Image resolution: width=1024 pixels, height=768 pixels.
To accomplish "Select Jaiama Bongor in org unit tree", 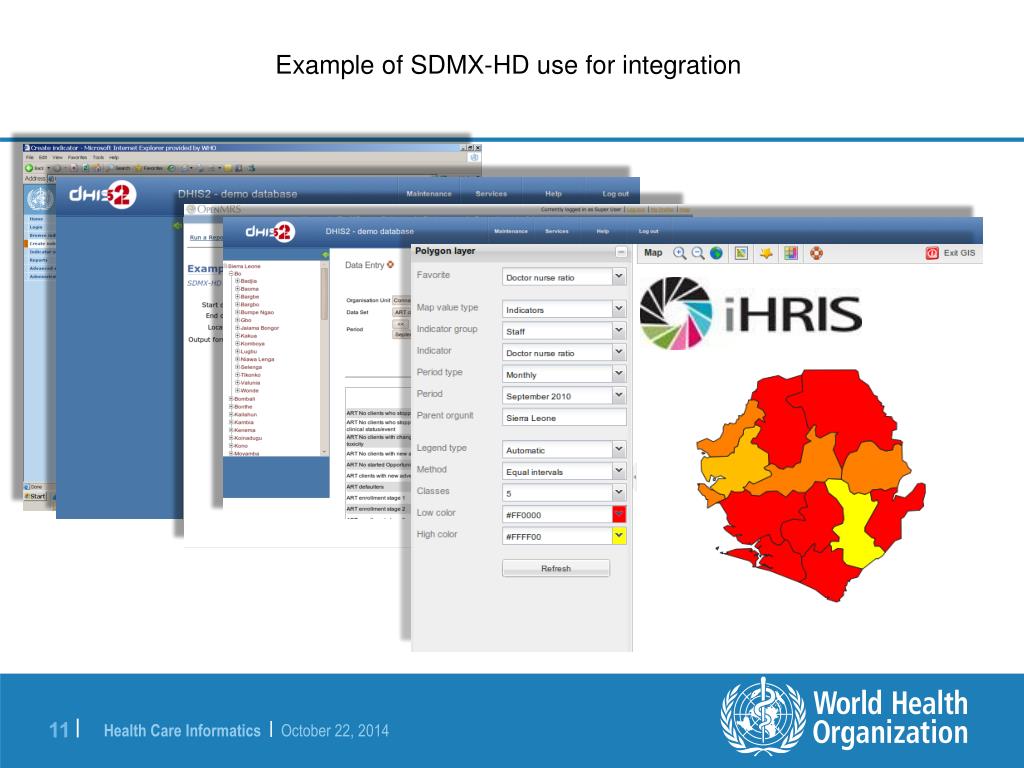I will pyautogui.click(x=259, y=328).
